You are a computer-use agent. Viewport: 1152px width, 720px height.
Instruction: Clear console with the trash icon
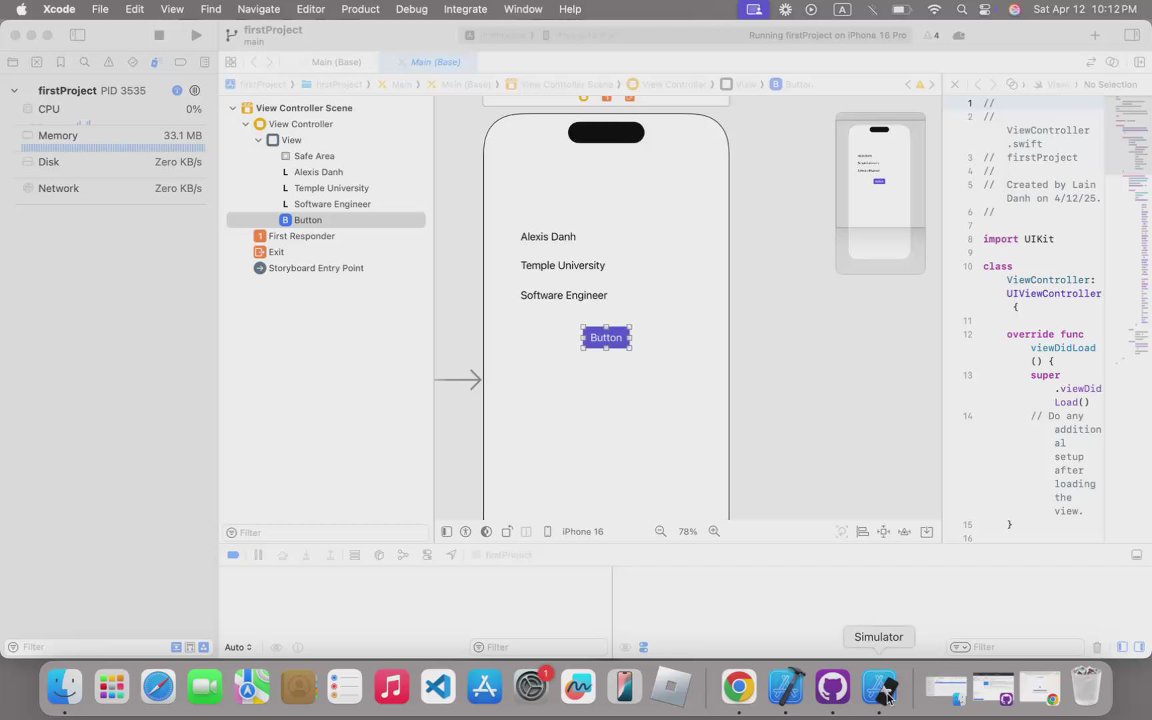click(1097, 647)
